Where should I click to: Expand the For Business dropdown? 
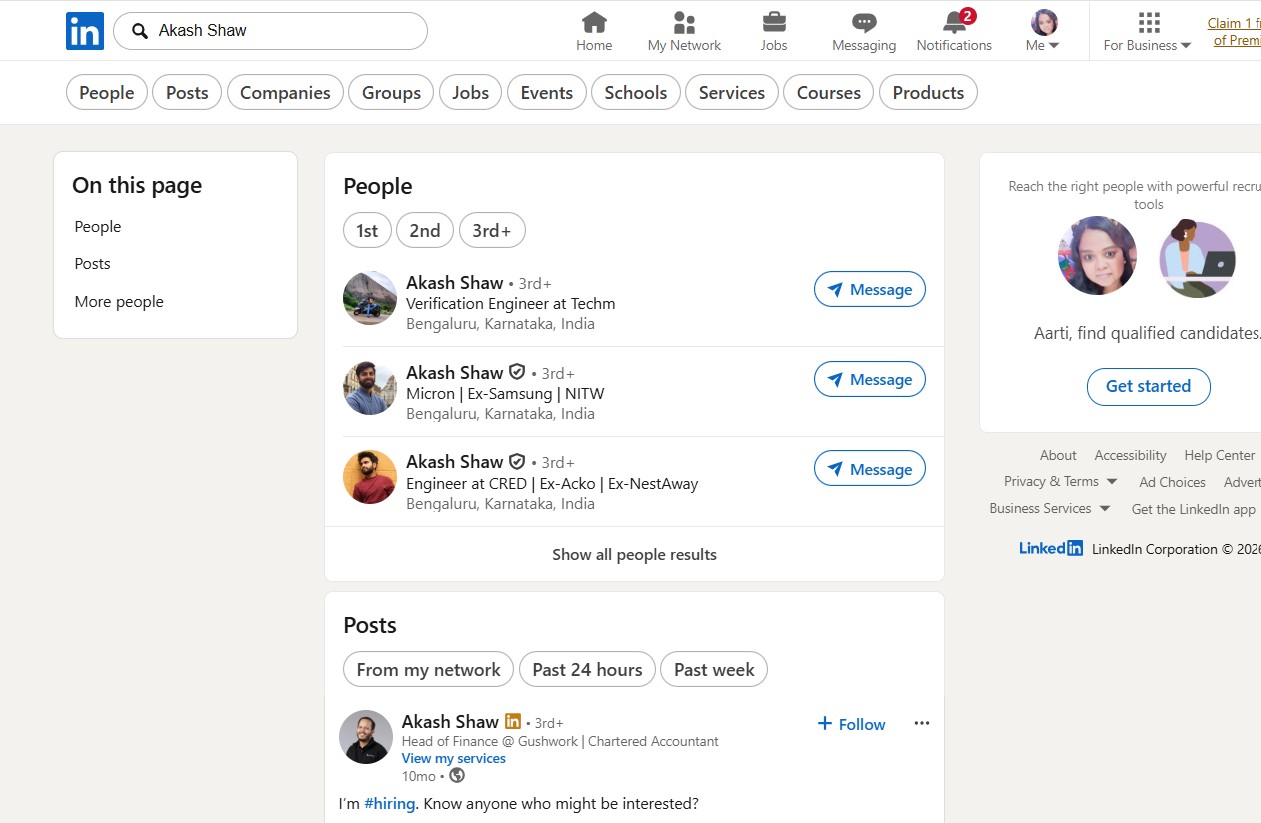pyautogui.click(x=1147, y=32)
